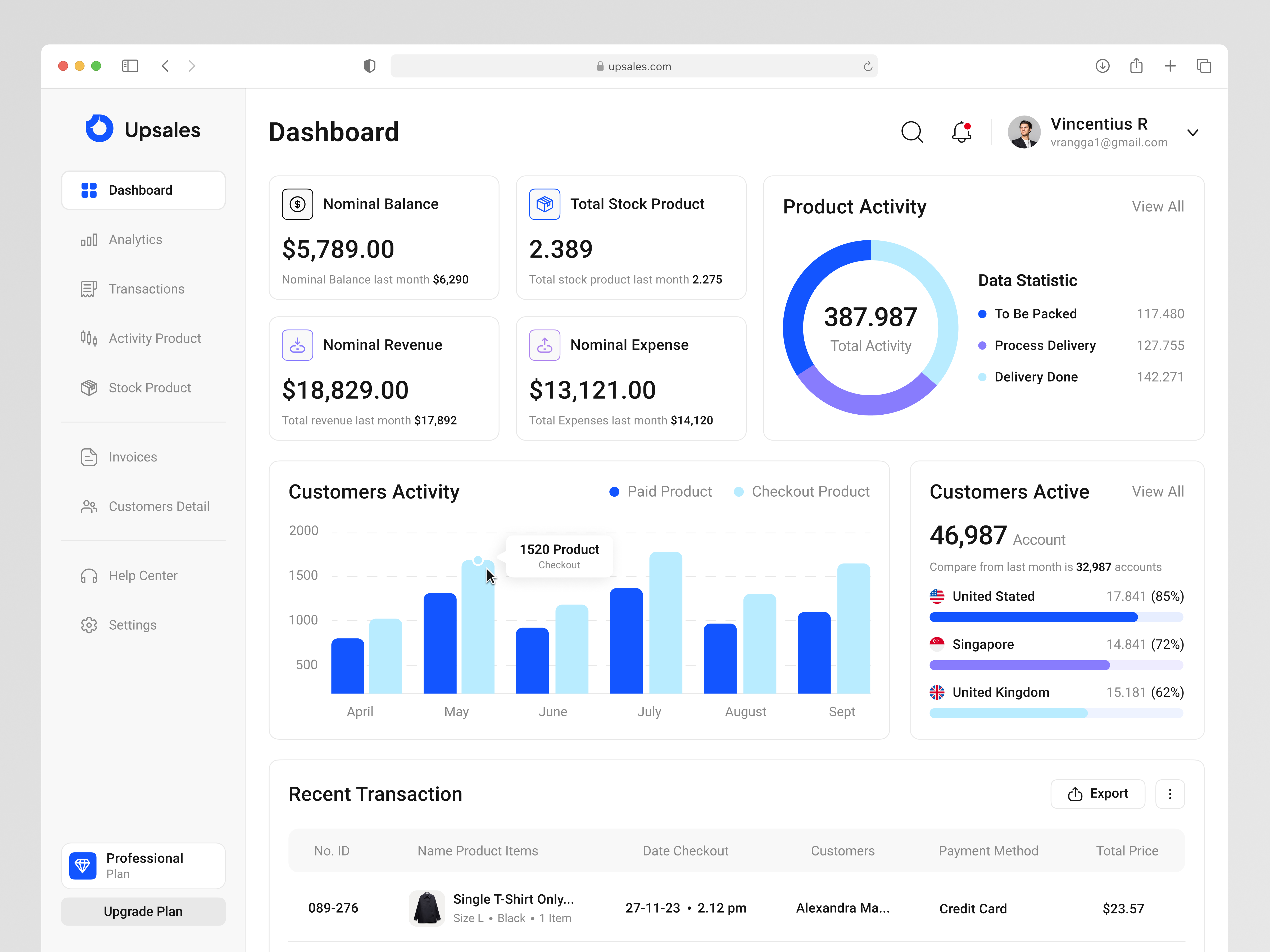This screenshot has width=1270, height=952.
Task: Open the Invoices page
Action: pyautogui.click(x=133, y=457)
